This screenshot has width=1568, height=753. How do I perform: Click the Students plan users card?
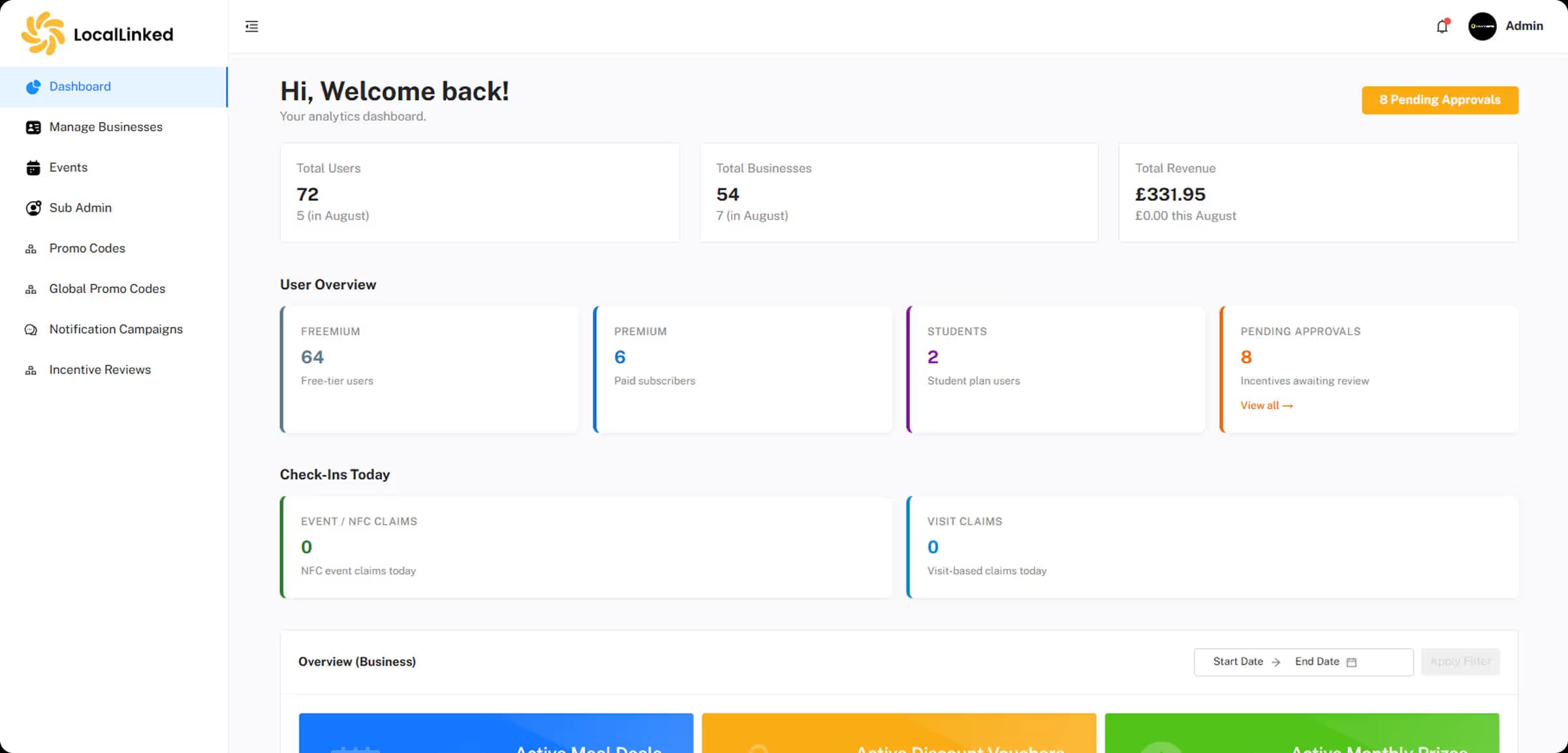(1056, 369)
